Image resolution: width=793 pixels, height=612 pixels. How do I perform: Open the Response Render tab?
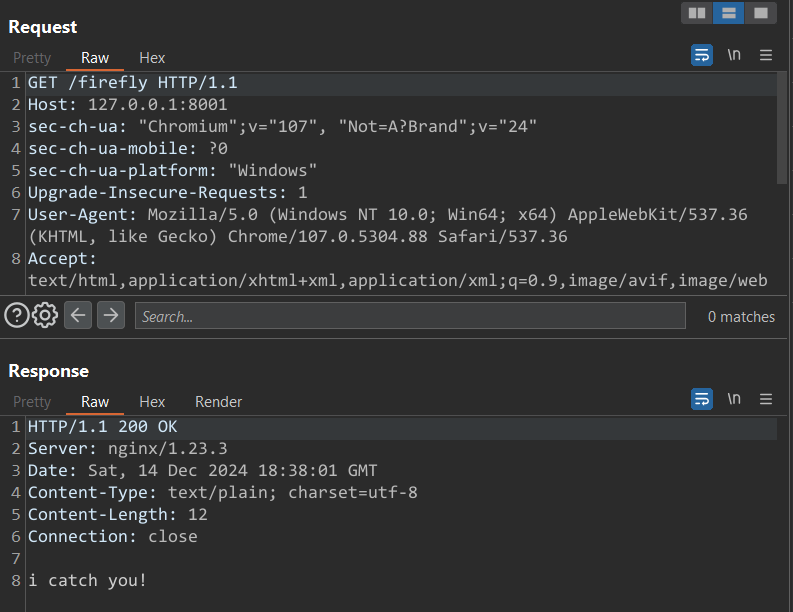218,402
